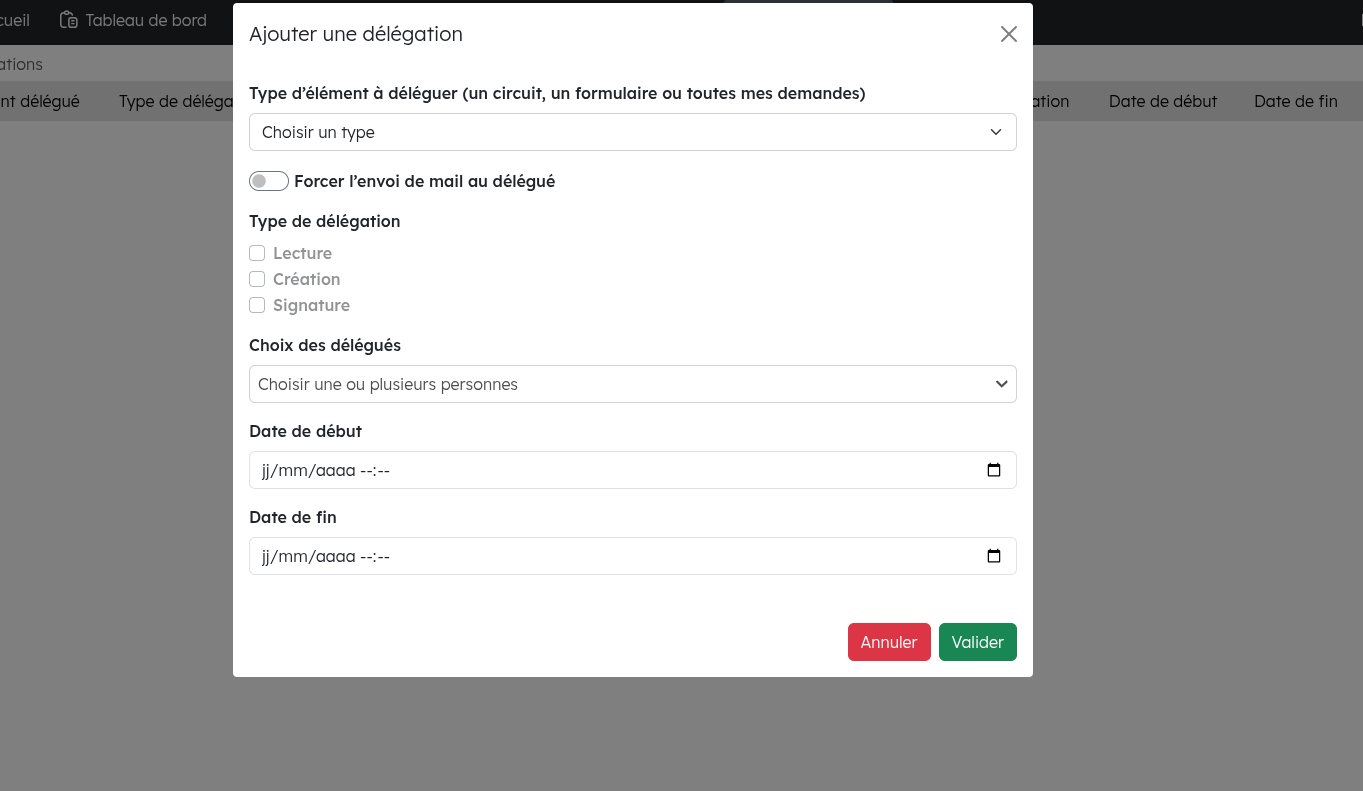This screenshot has width=1363, height=791.
Task: Click calendar icon in Date de début
Action: coord(993,470)
